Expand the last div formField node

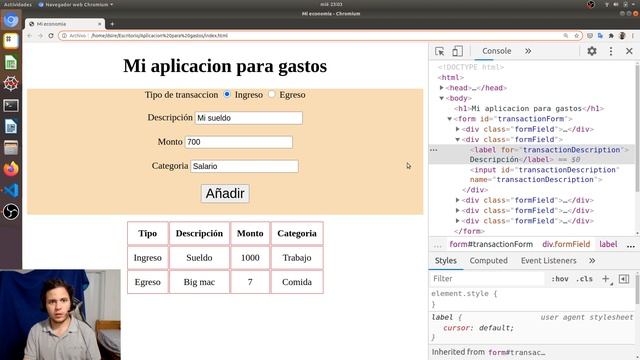point(458,221)
